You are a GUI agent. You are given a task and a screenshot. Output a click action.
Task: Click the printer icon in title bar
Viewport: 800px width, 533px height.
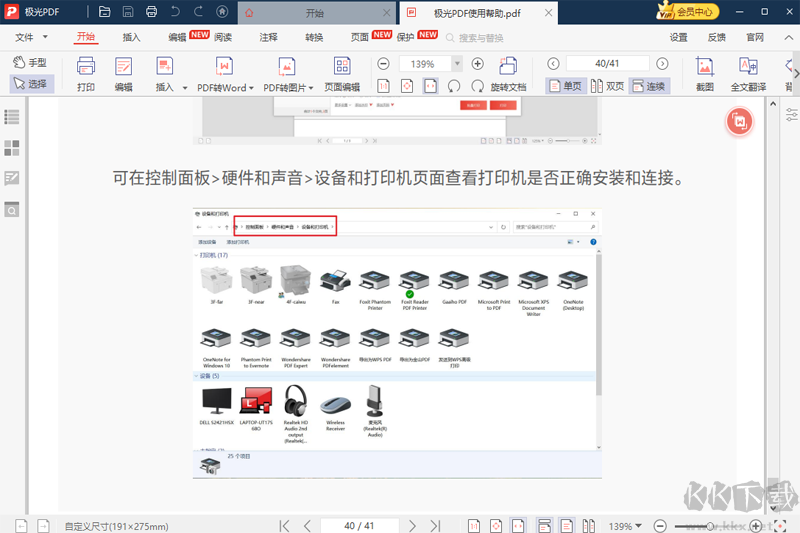tap(152, 12)
